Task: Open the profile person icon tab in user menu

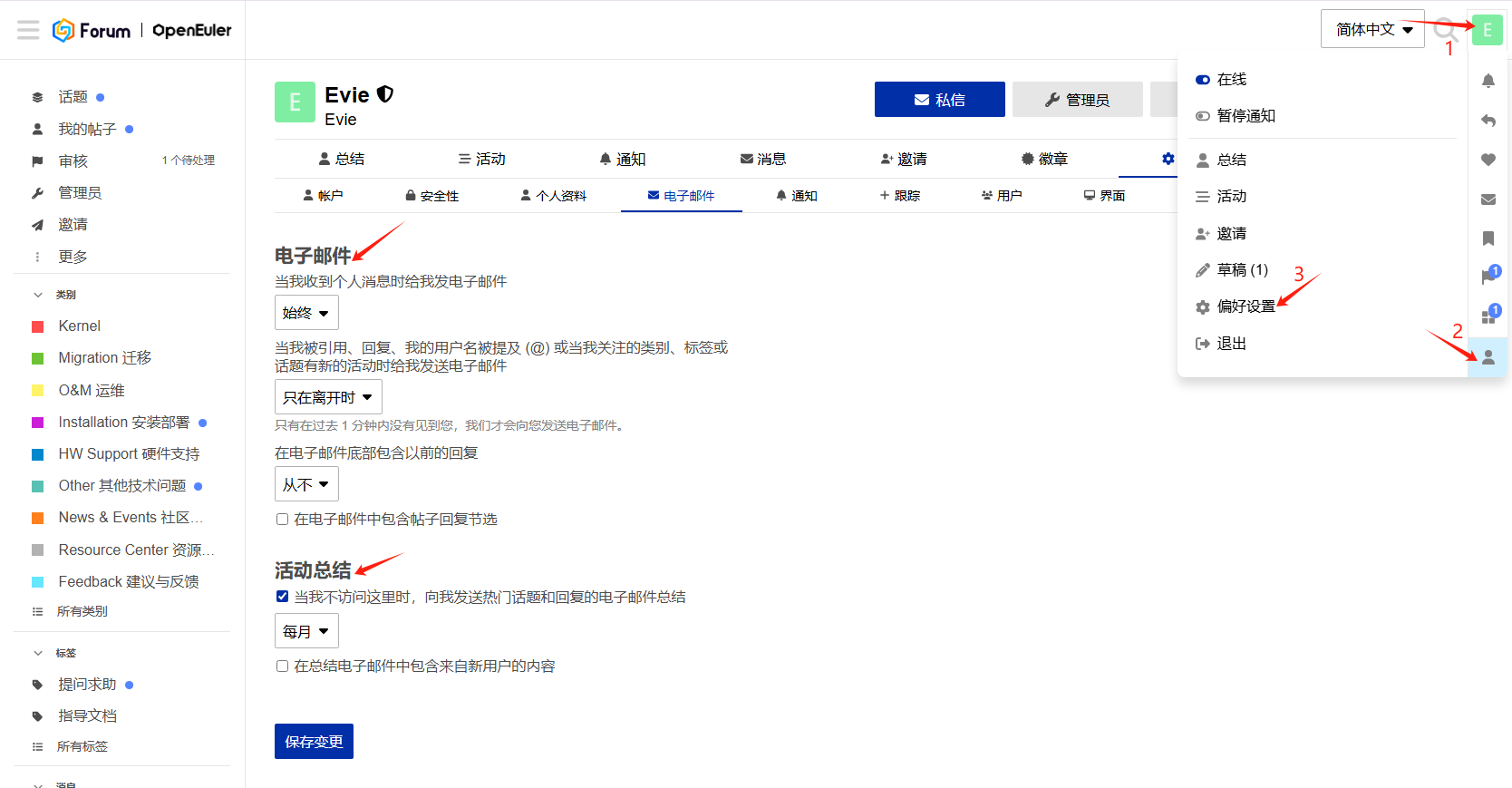Action: tap(1488, 357)
